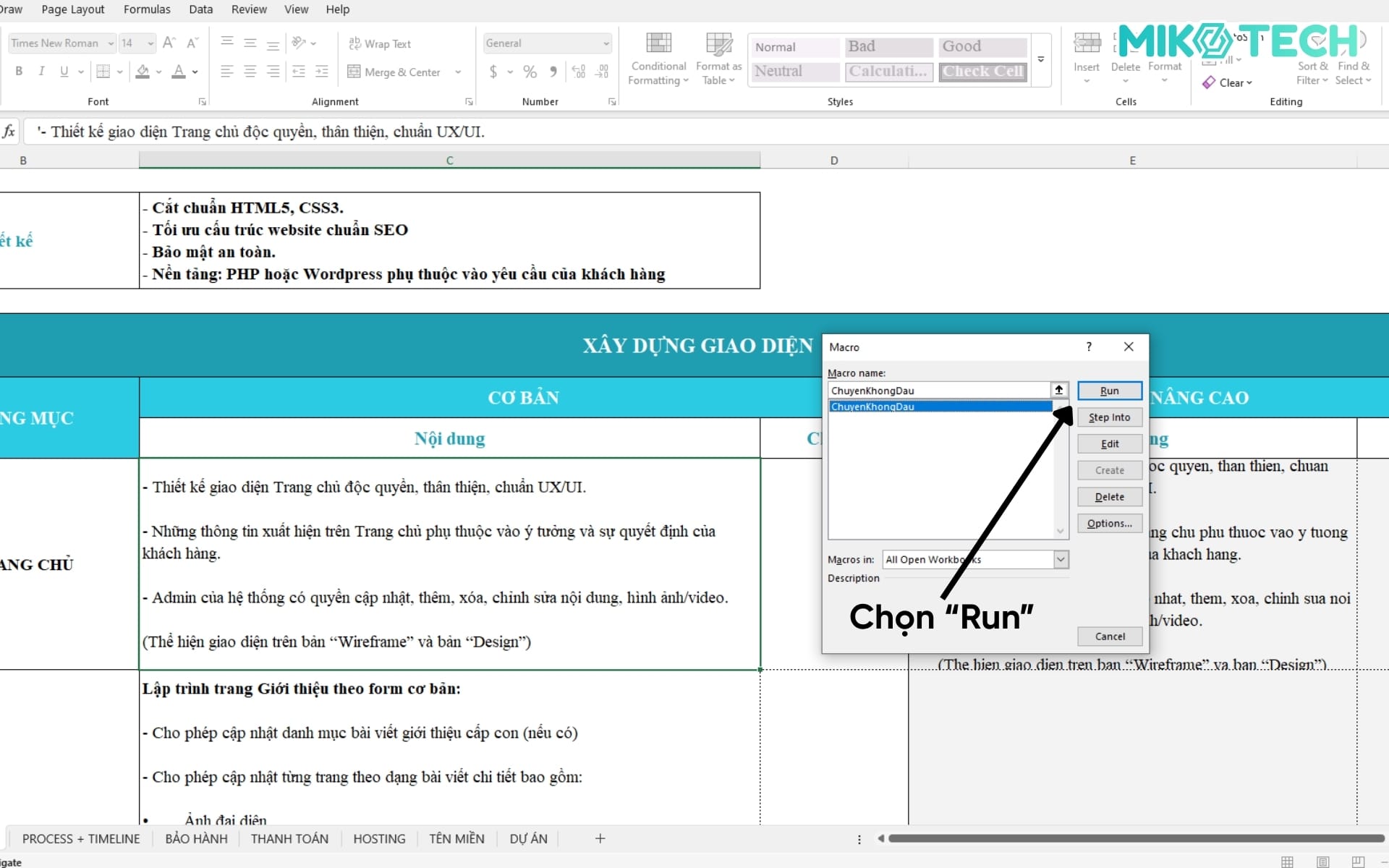Click Edit in the Macro dialog
The image size is (1389, 868).
(x=1110, y=443)
